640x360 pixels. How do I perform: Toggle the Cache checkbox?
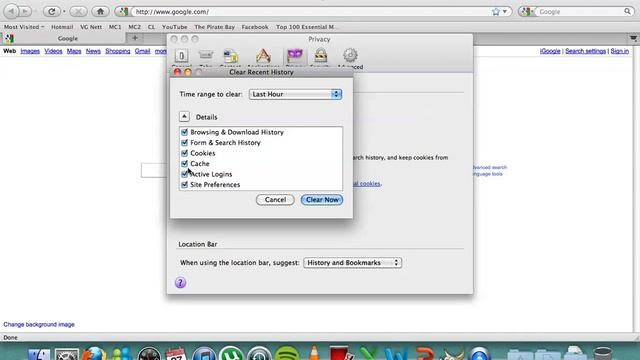[x=184, y=163]
